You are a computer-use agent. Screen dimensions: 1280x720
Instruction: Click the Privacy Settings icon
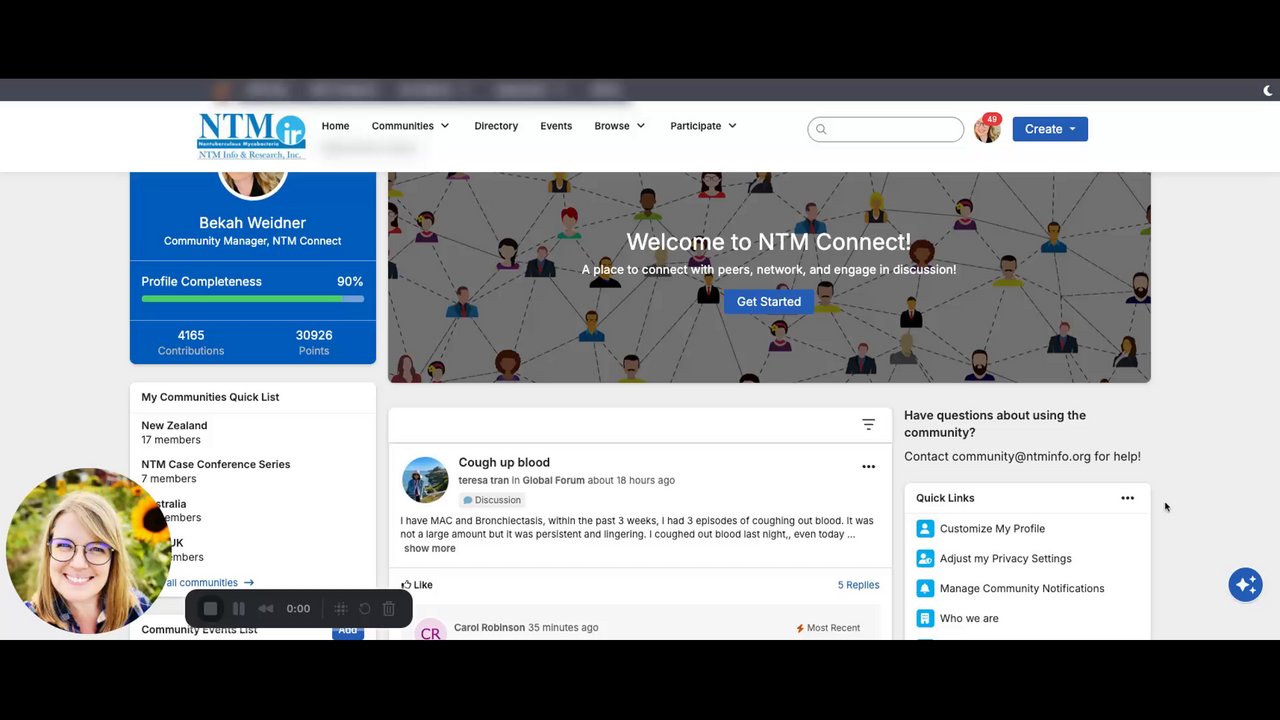(x=925, y=559)
